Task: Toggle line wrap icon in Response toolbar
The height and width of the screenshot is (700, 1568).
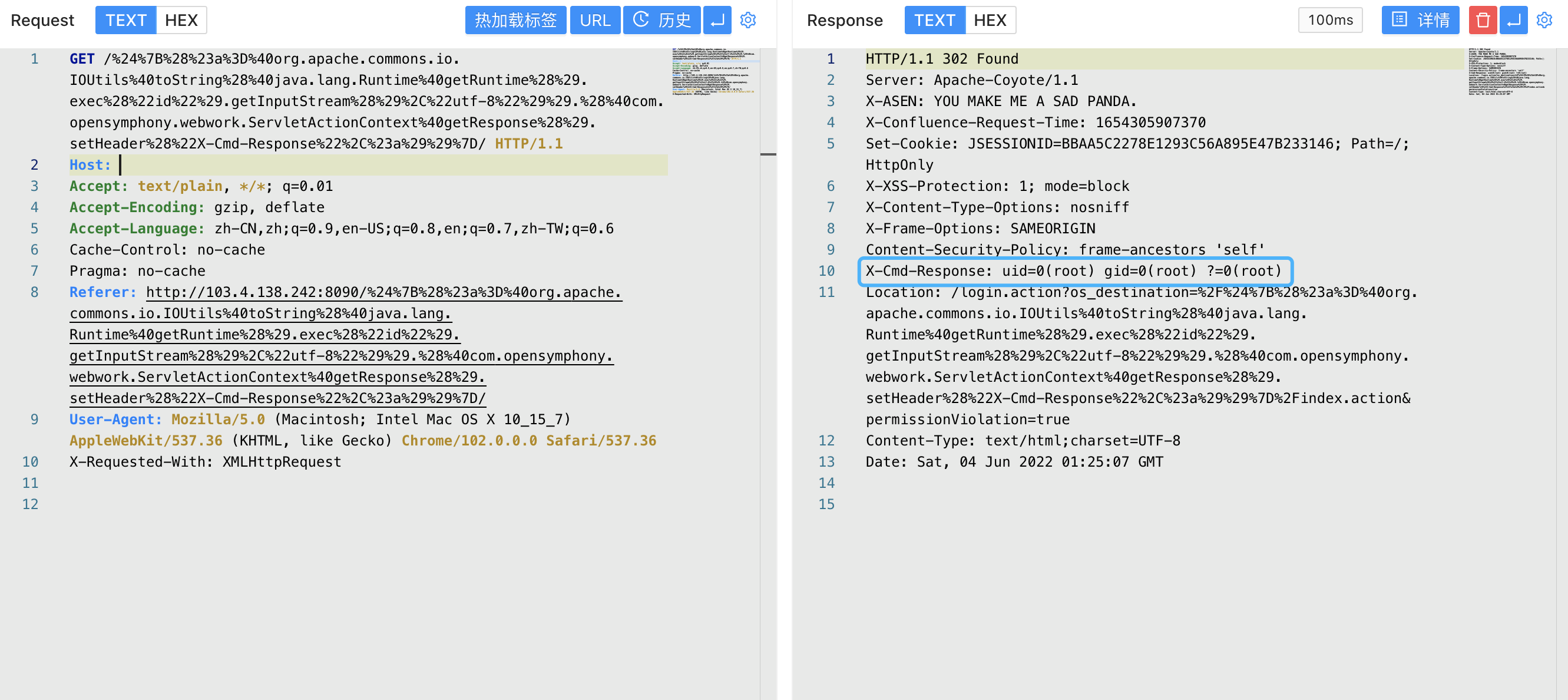Action: [x=1513, y=20]
